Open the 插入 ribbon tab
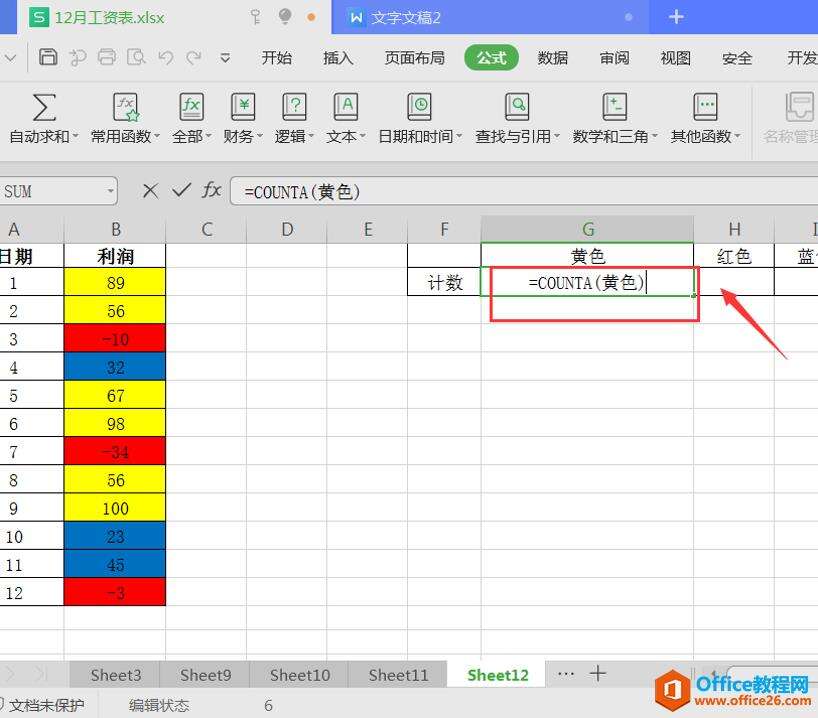818x718 pixels. 338,57
